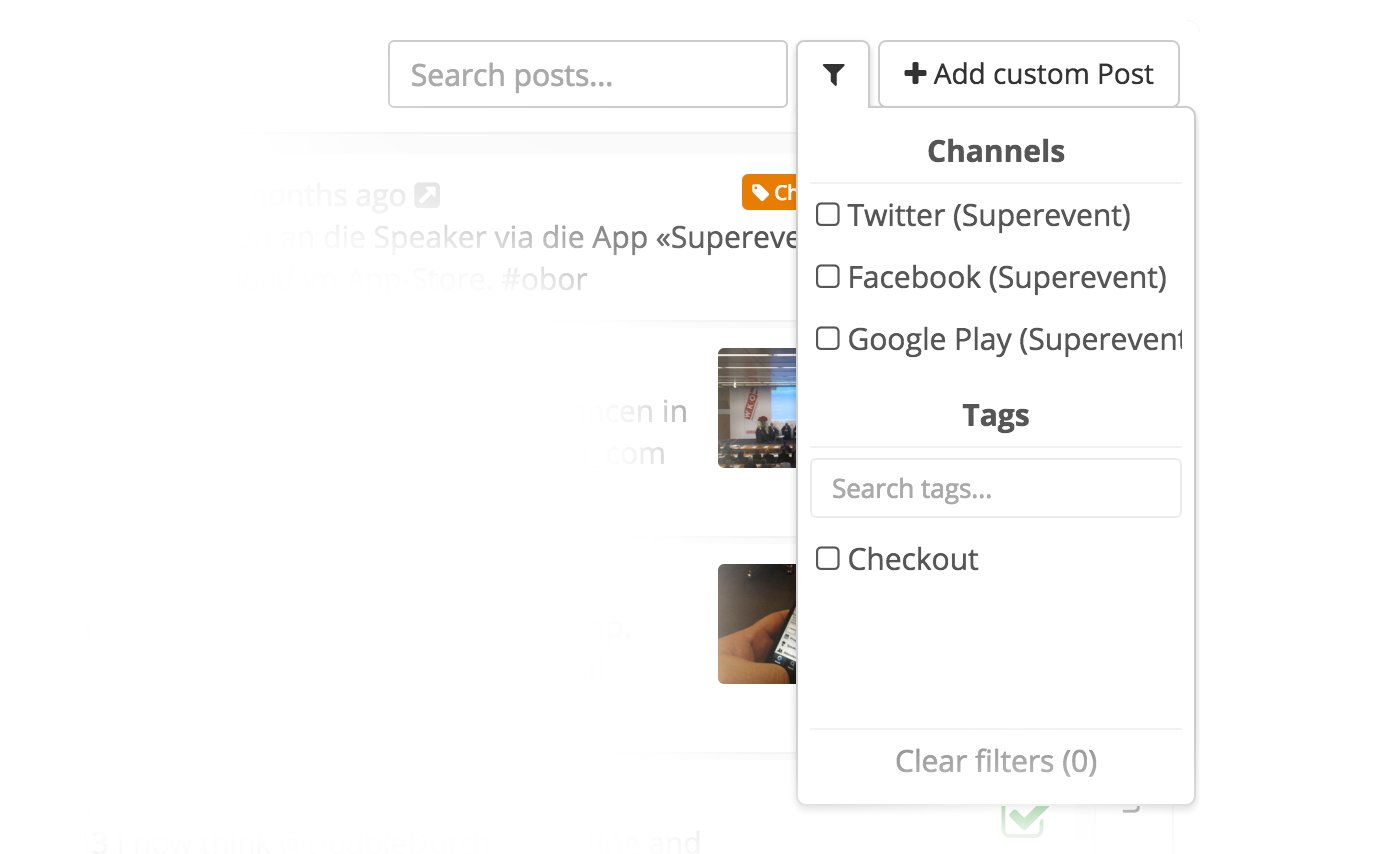This screenshot has height=854, width=1400.
Task: Open the external link icon beside post date
Action: tap(427, 195)
